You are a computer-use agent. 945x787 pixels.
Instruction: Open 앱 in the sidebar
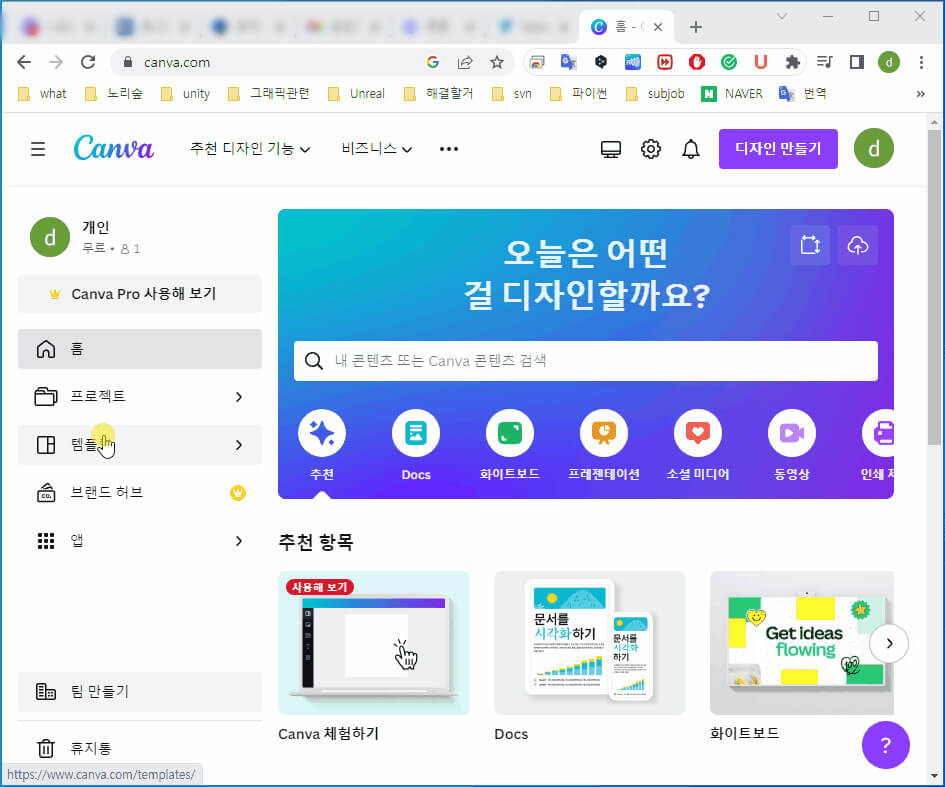click(140, 541)
